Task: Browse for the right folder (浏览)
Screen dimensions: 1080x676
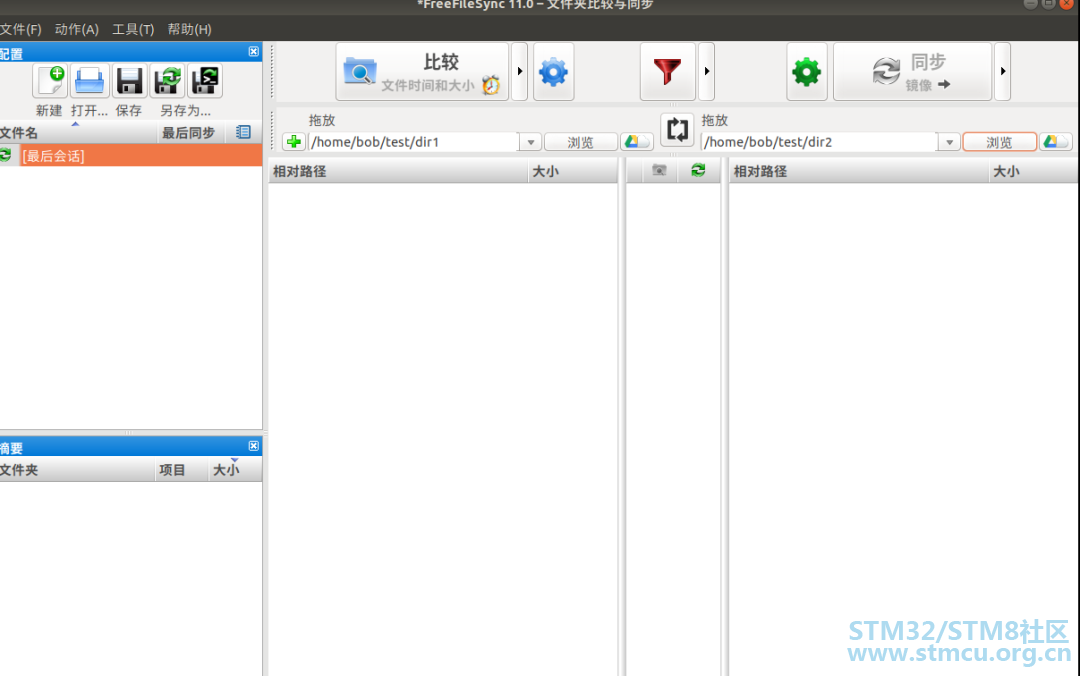Action: tap(999, 142)
